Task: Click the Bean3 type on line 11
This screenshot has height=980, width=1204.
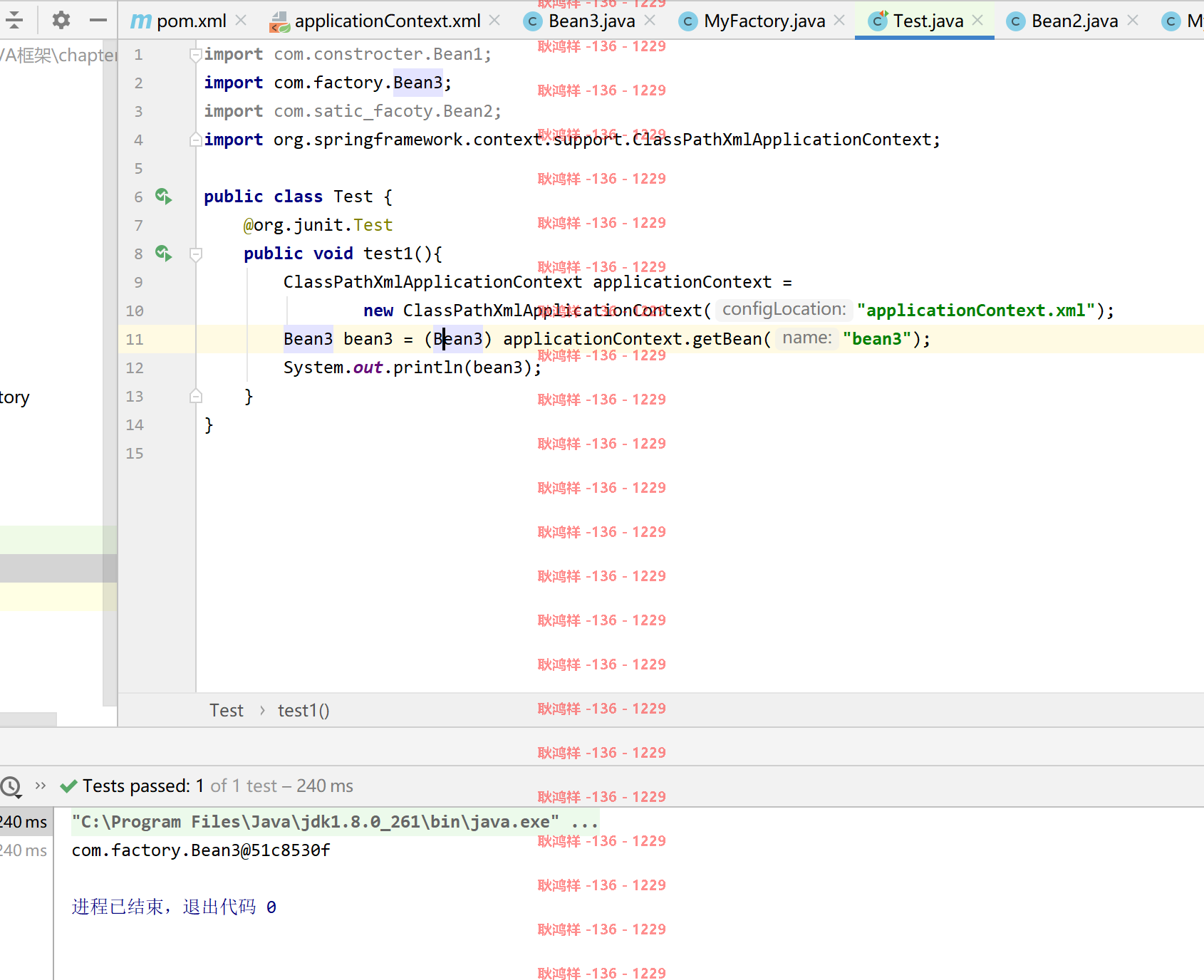Action: click(x=308, y=339)
